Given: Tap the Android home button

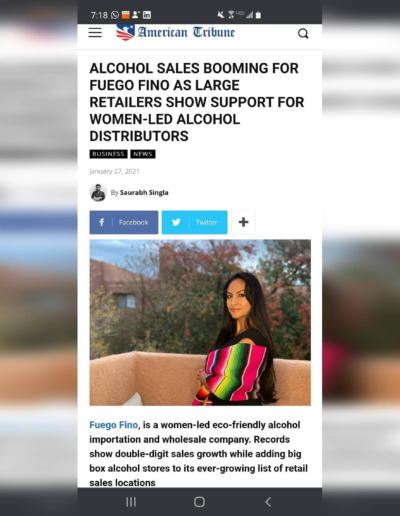Looking at the screenshot, I should tap(199, 502).
